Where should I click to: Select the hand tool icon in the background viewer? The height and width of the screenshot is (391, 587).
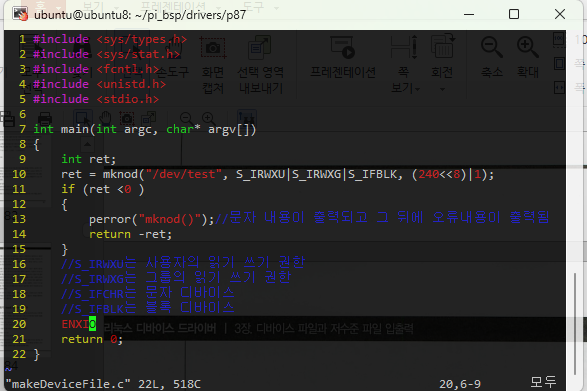(105, 119)
